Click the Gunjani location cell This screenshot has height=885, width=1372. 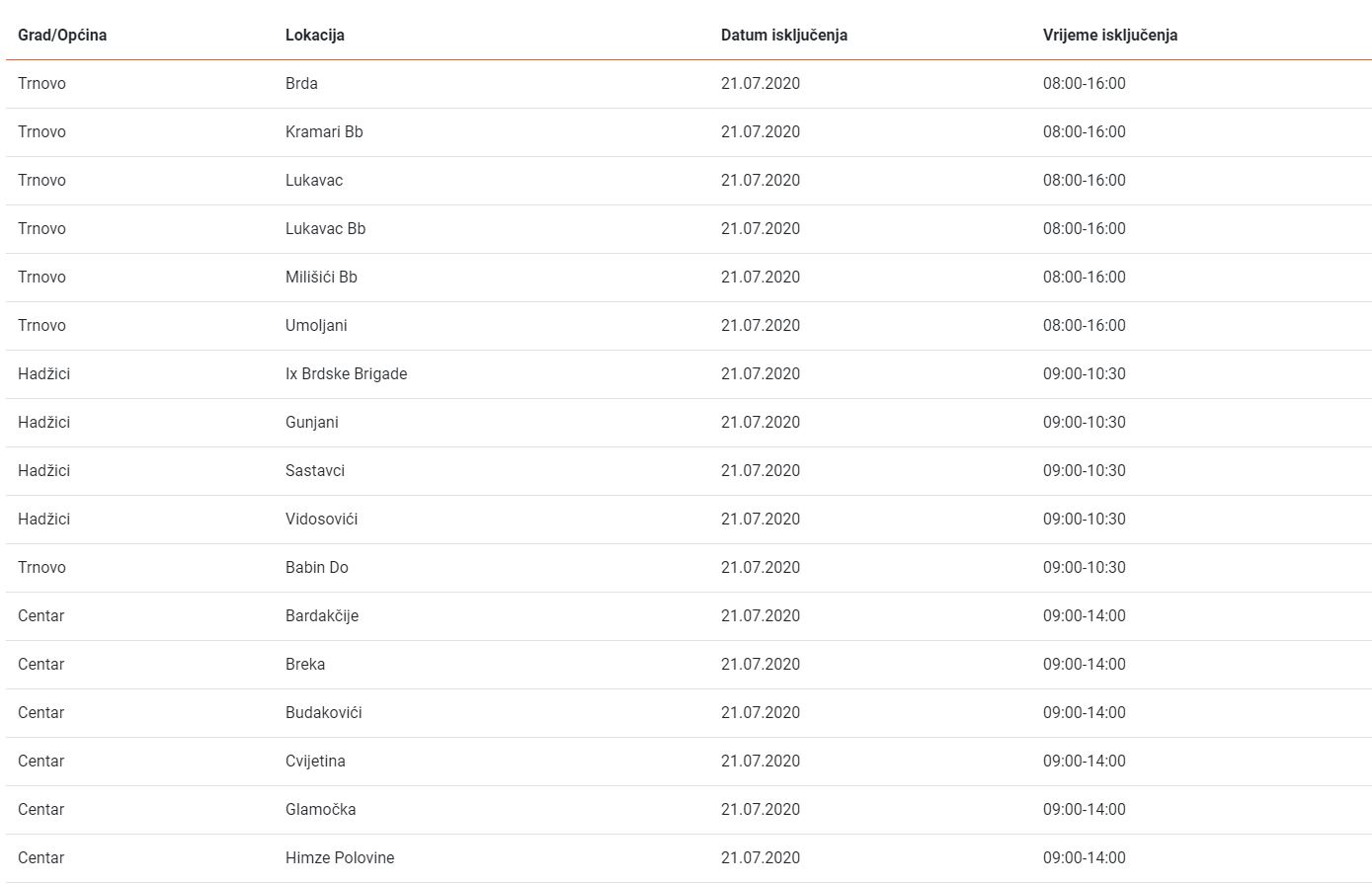click(311, 422)
